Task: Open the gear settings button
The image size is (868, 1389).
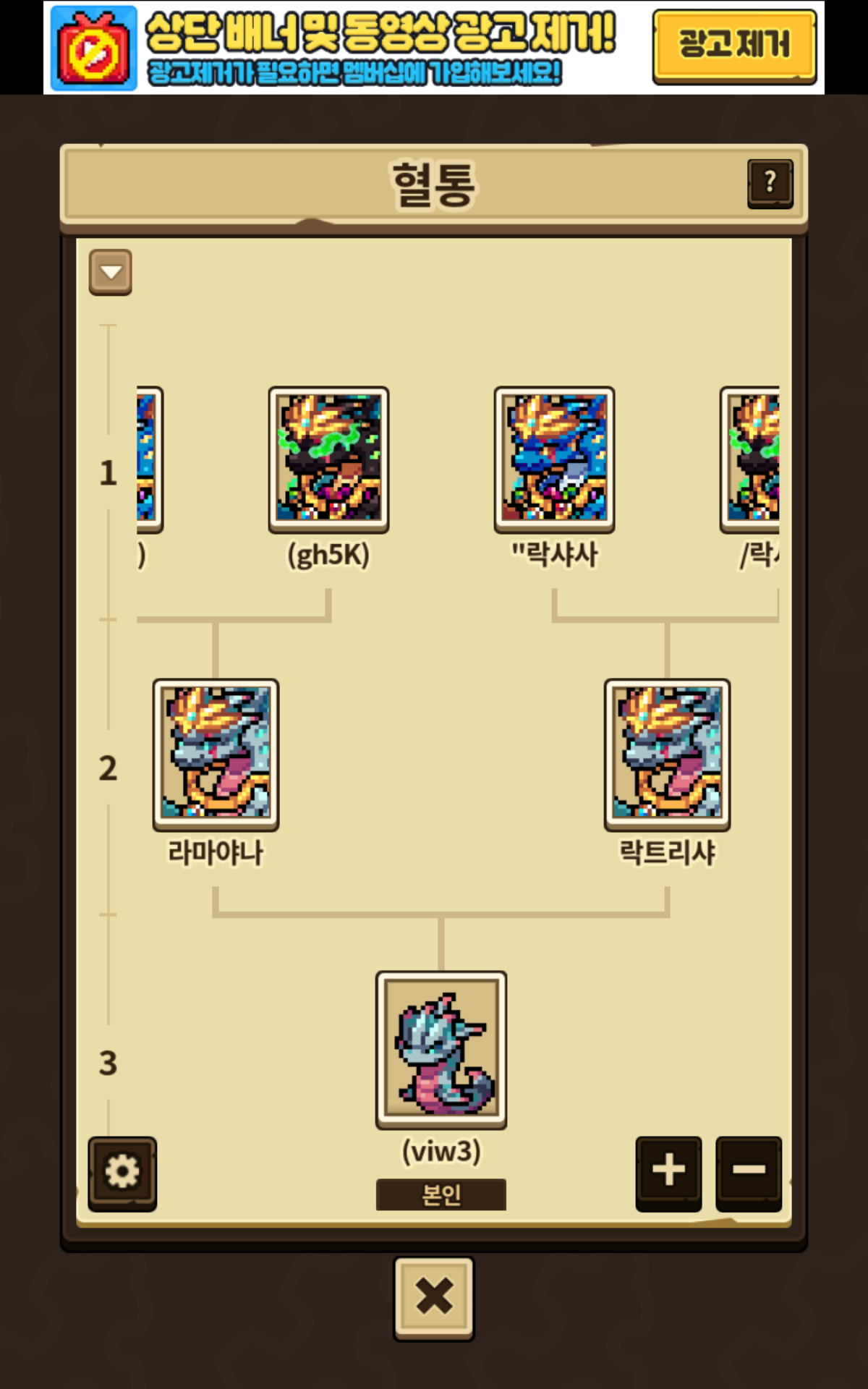Action: coord(122,1173)
